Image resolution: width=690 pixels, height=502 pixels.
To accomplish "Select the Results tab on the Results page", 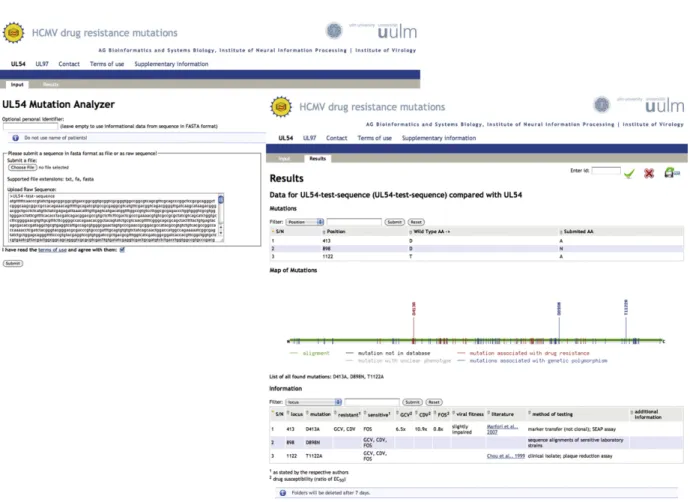I will (x=317, y=159).
